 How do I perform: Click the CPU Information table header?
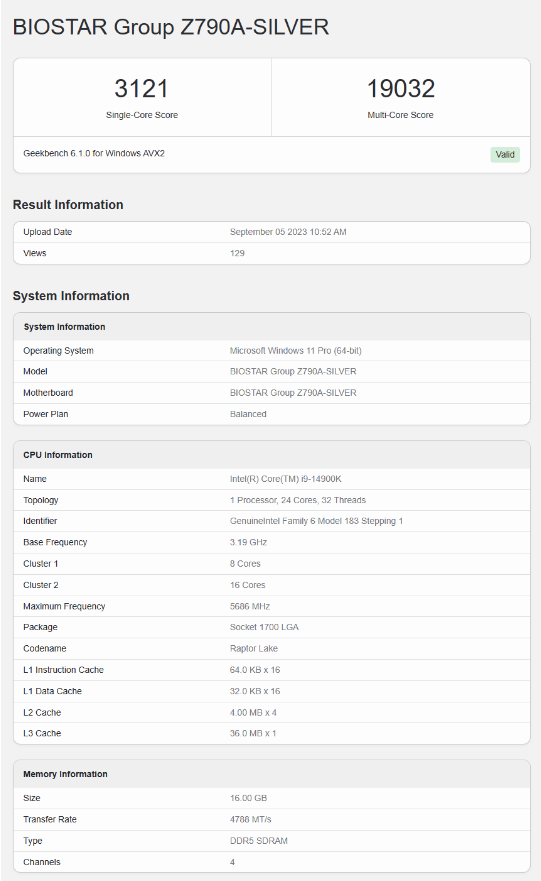pos(58,455)
